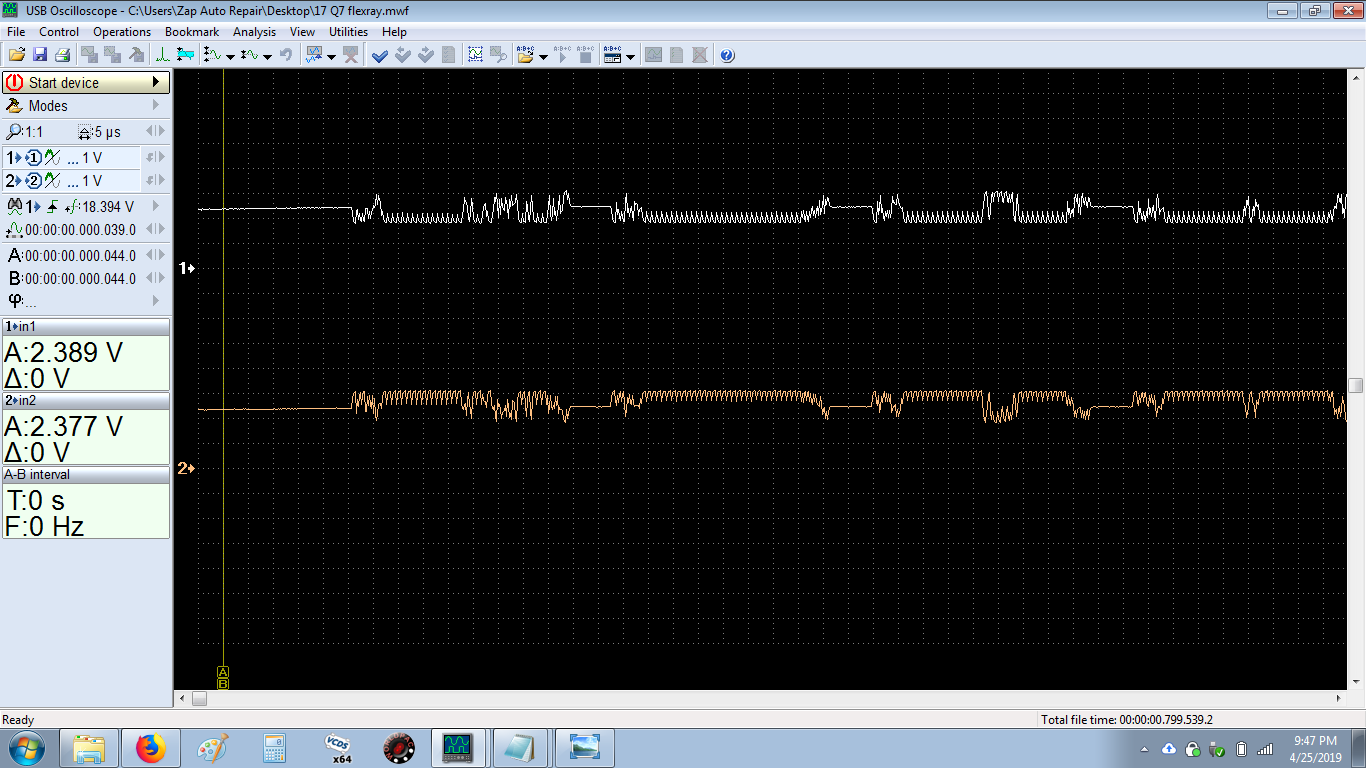Screen dimensions: 1366x768
Task: Click the red X marker-removal toolbar icon
Action: click(350, 55)
